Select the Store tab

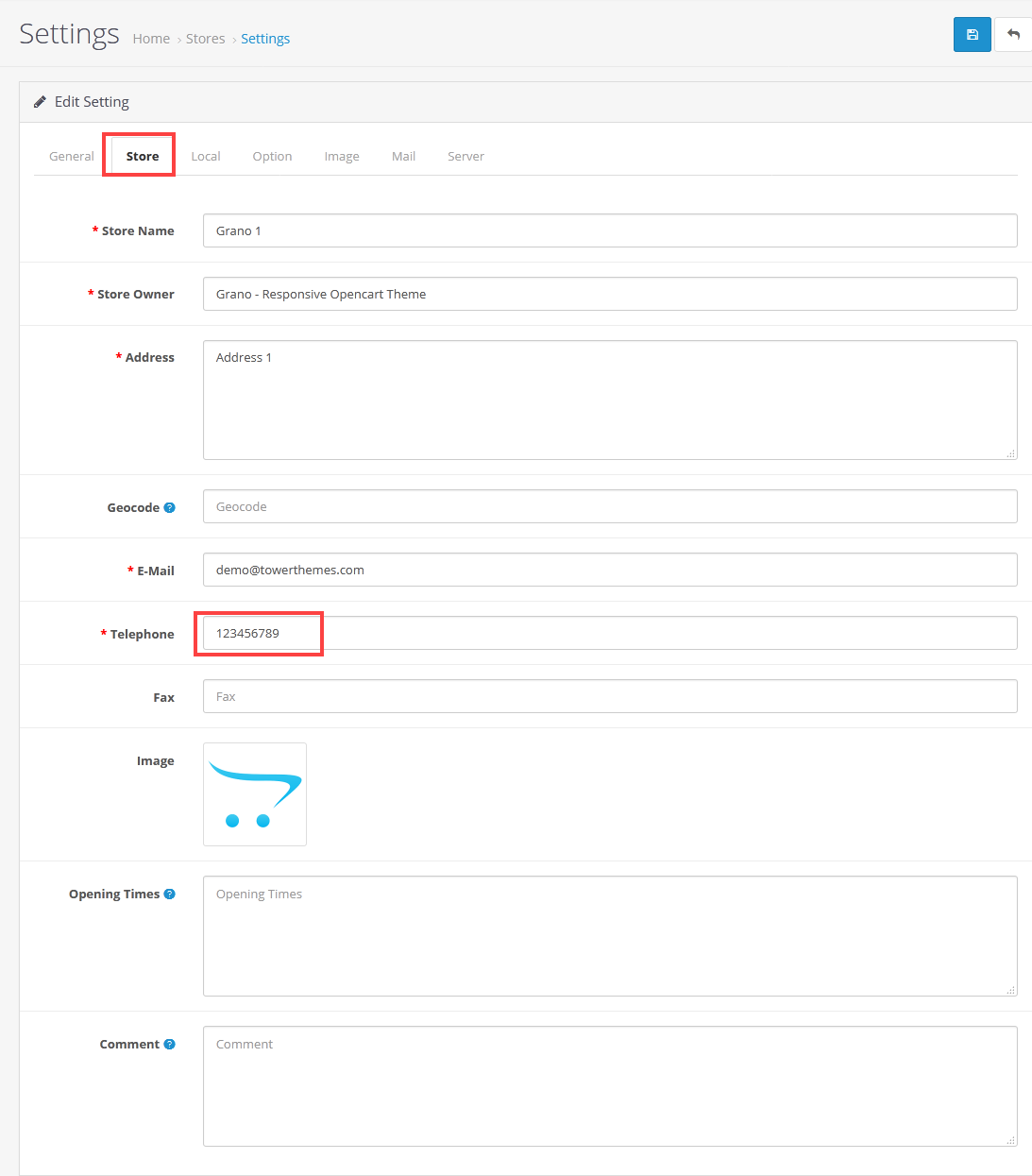(143, 156)
